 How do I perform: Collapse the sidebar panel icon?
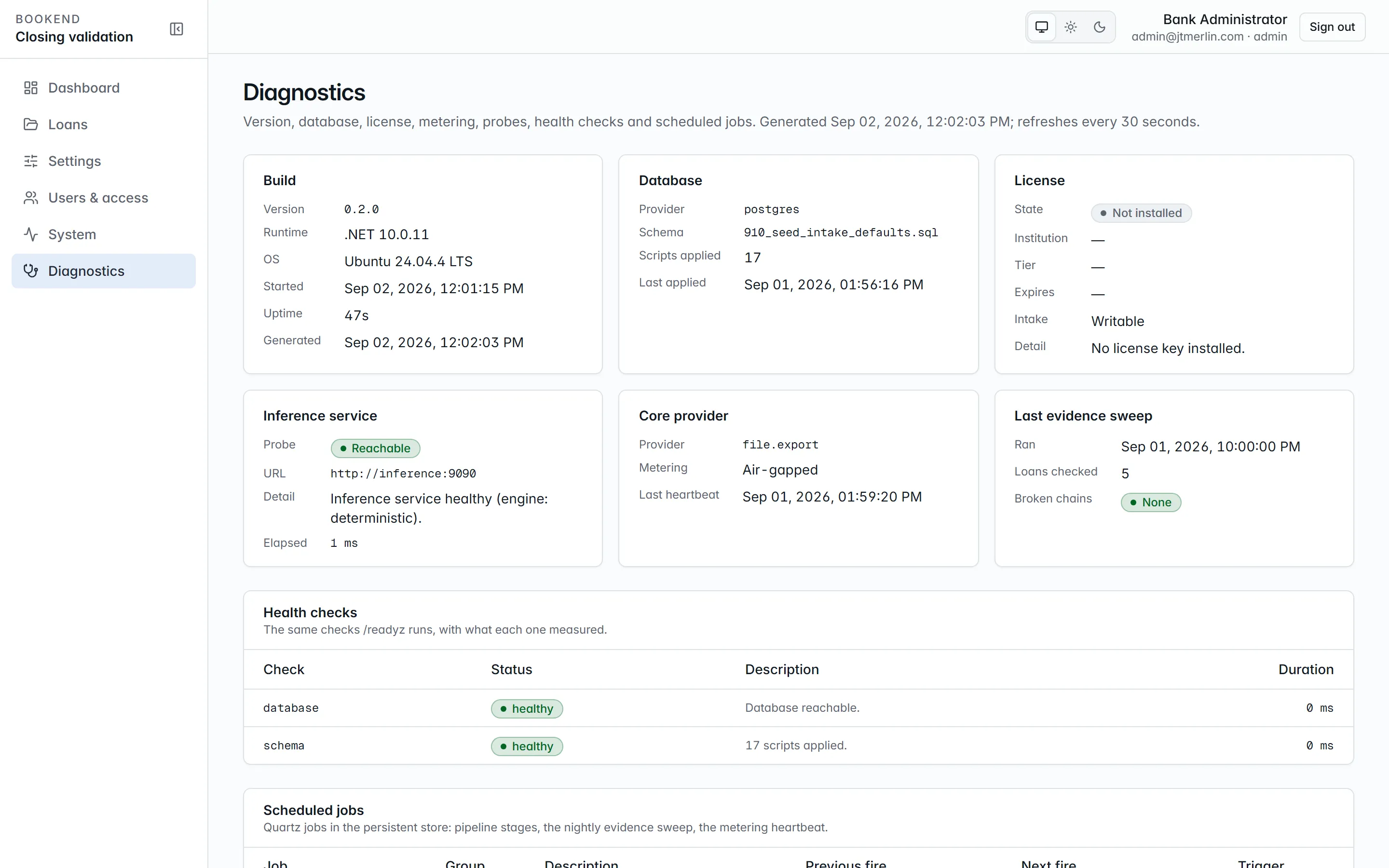point(176,29)
